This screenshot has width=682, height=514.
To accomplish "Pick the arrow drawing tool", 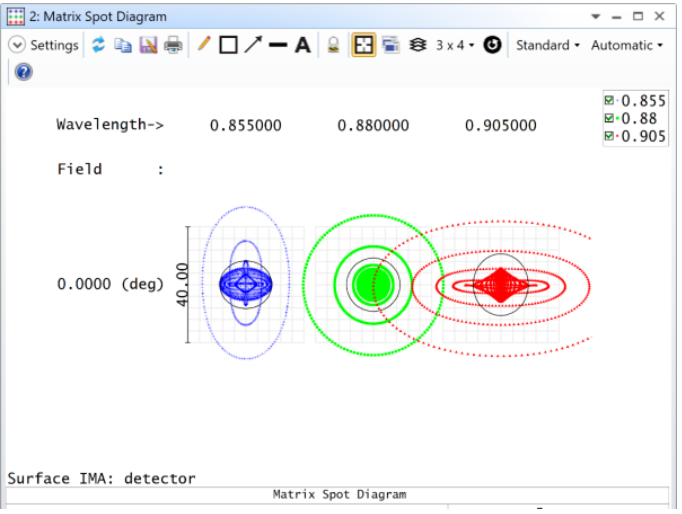I will tap(253, 45).
